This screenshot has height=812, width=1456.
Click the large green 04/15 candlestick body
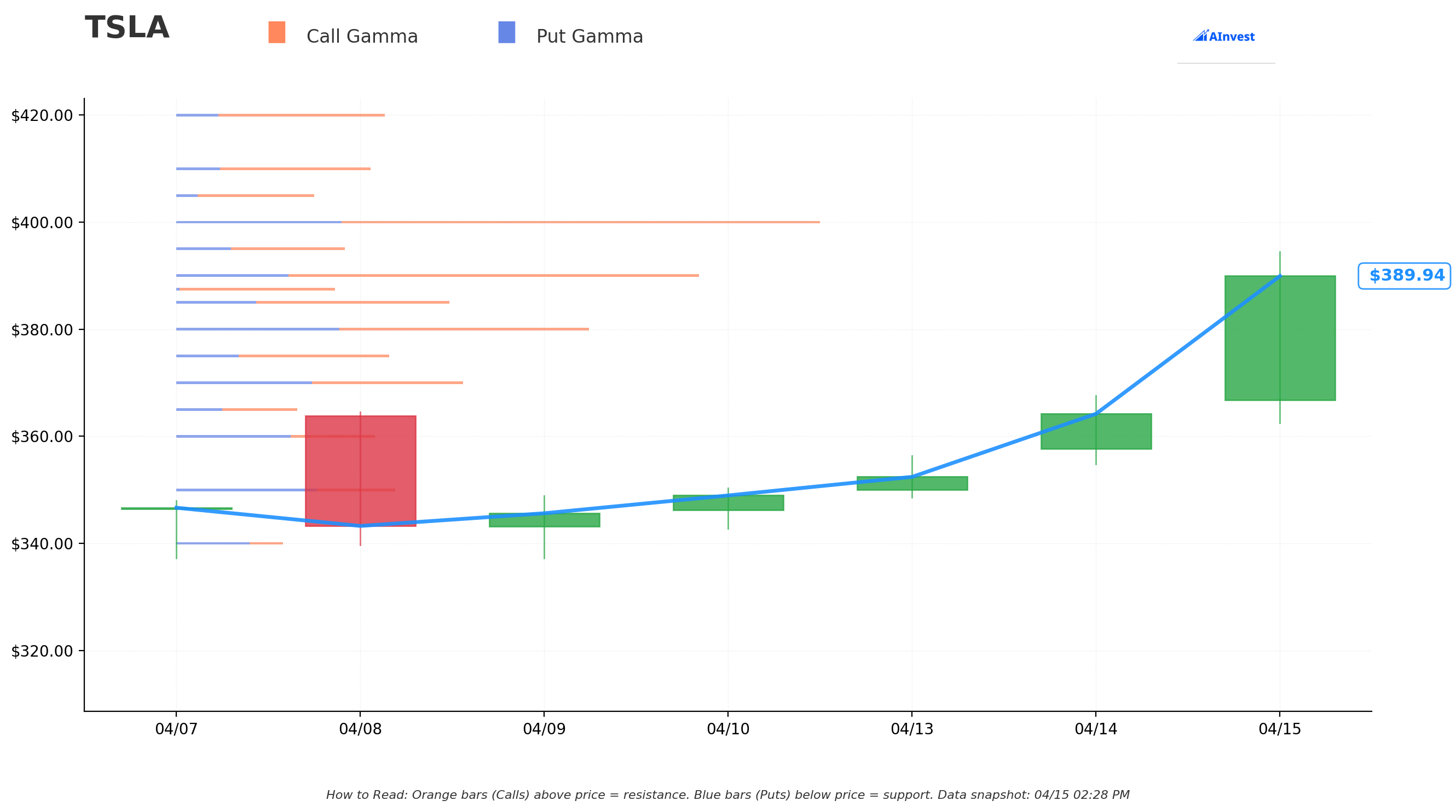pyautogui.click(x=1280, y=338)
